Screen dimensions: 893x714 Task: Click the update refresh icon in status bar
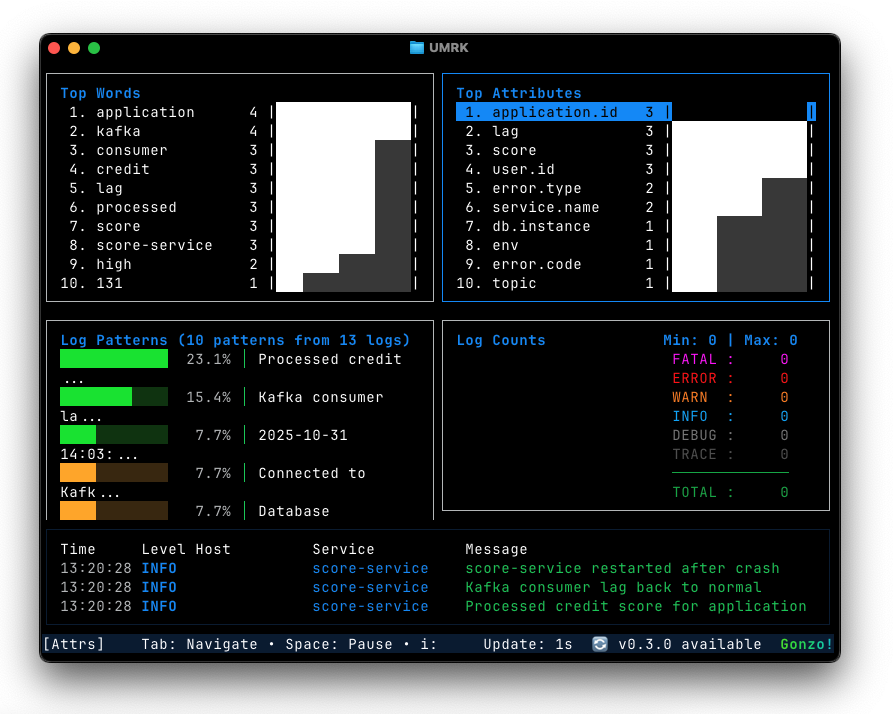pyautogui.click(x=600, y=644)
